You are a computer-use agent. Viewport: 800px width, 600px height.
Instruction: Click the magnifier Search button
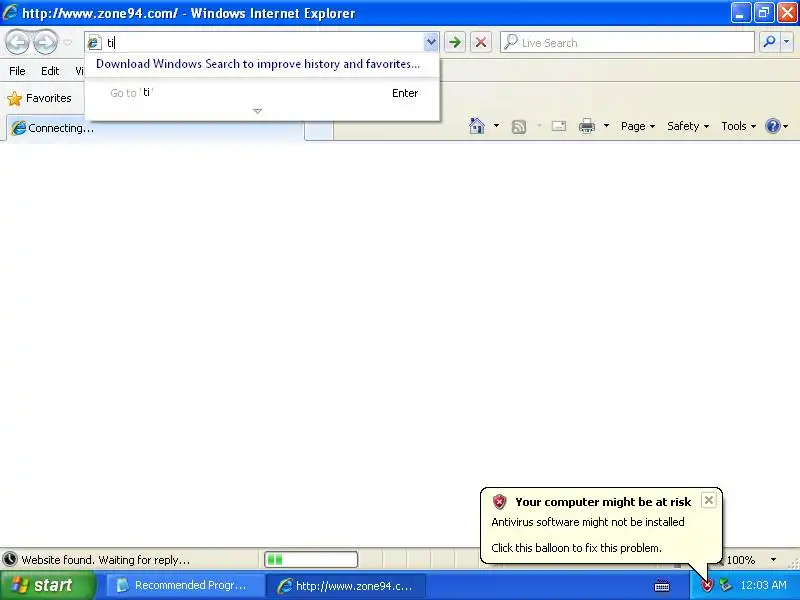coord(769,42)
